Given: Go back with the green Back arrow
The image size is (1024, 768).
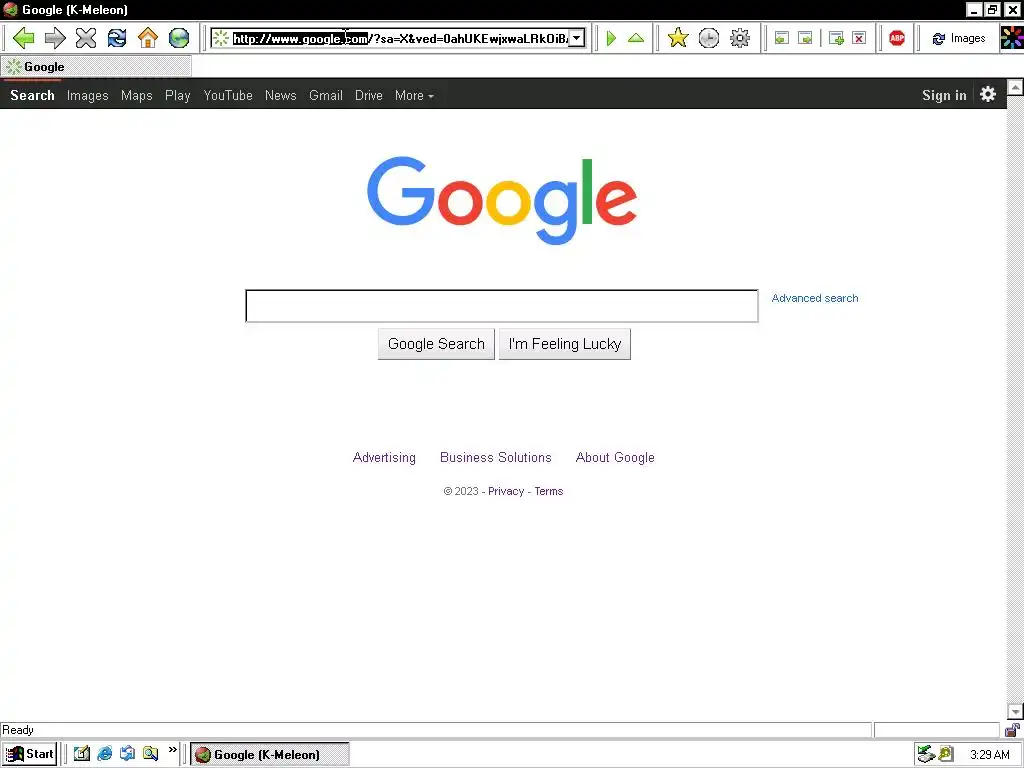Looking at the screenshot, I should tap(24, 38).
